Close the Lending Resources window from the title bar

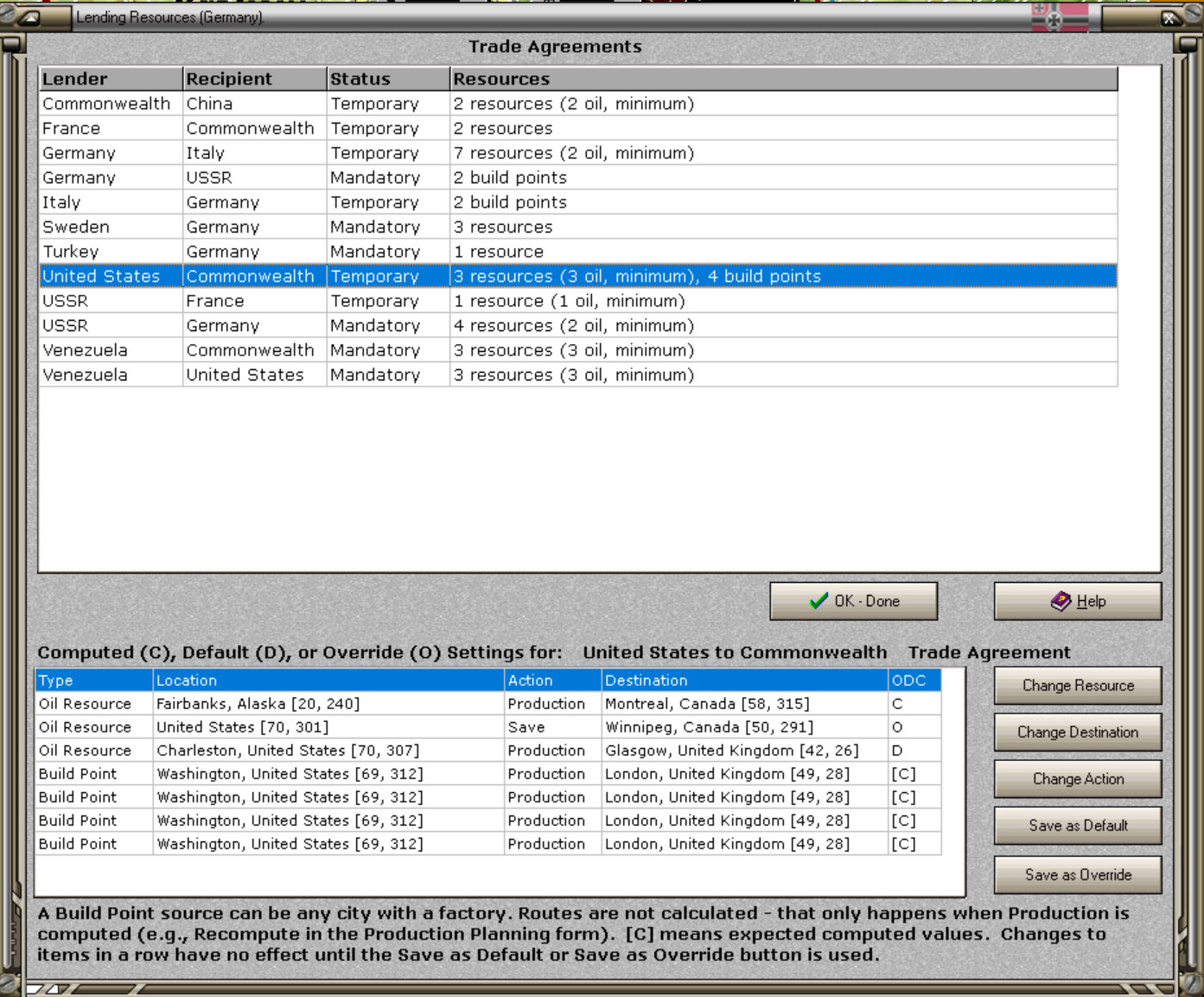(x=1169, y=17)
